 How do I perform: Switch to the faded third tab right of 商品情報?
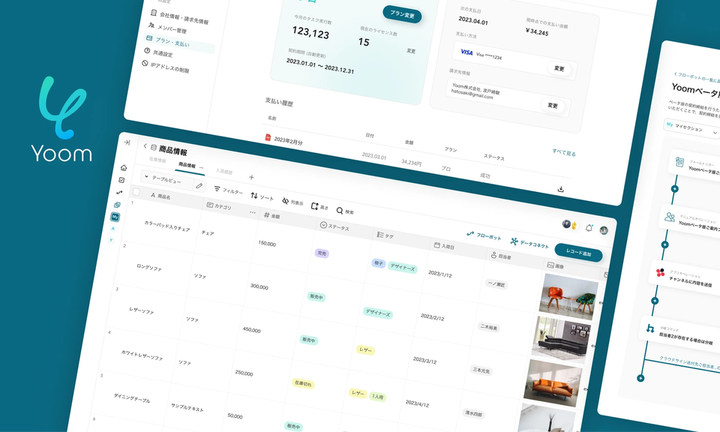224,171
